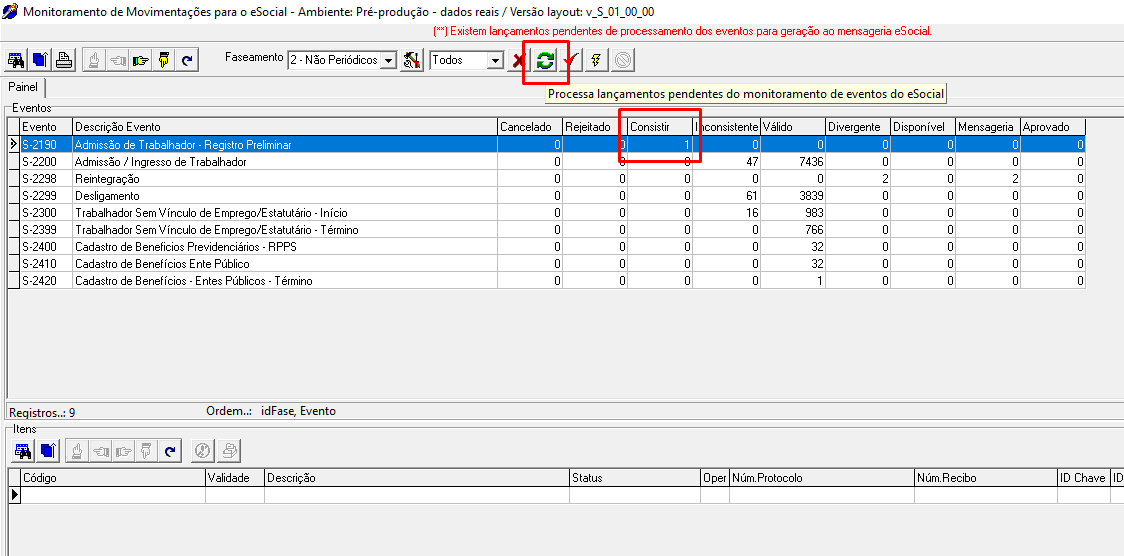Image resolution: width=1124 pixels, height=556 pixels.
Task: Click the blue refresh arrow in top toolbar
Action: click(186, 60)
